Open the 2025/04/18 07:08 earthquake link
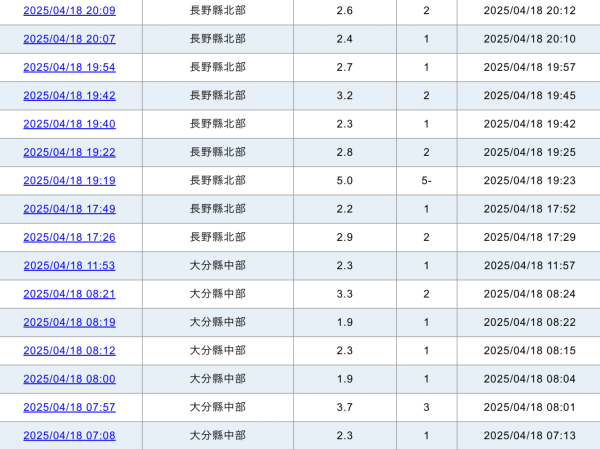Viewport: 600px width, 450px height. (69, 436)
